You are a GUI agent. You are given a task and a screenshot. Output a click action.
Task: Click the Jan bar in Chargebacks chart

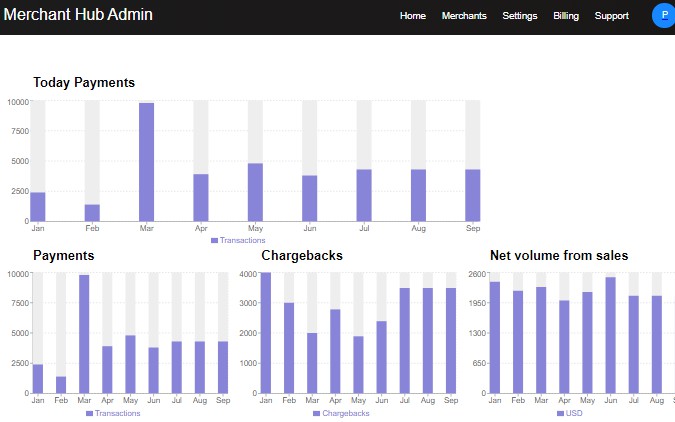pos(265,332)
